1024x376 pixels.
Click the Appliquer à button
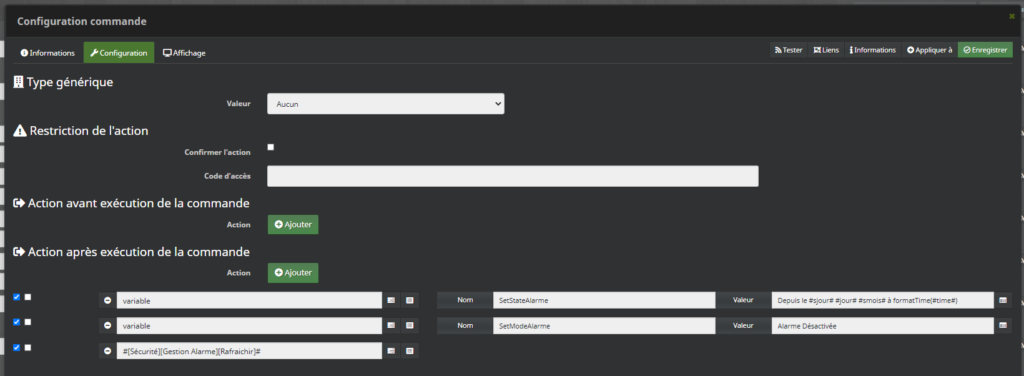click(x=929, y=50)
